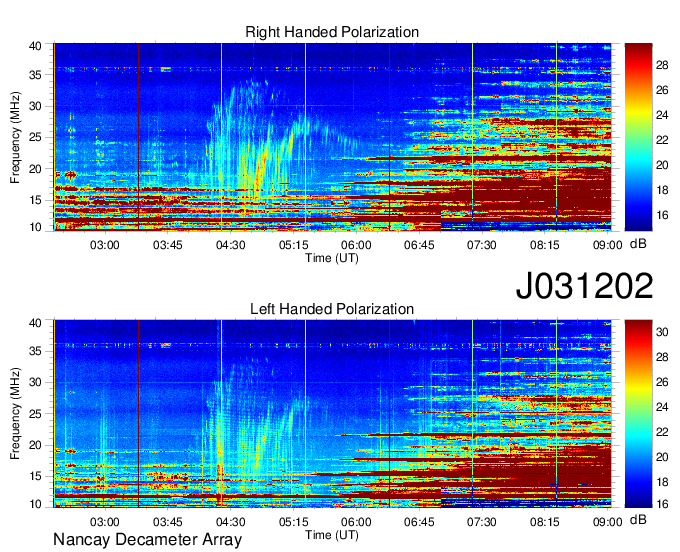Click the 20 value on the top colorbar
Screen dimensions: 680x552
click(662, 165)
